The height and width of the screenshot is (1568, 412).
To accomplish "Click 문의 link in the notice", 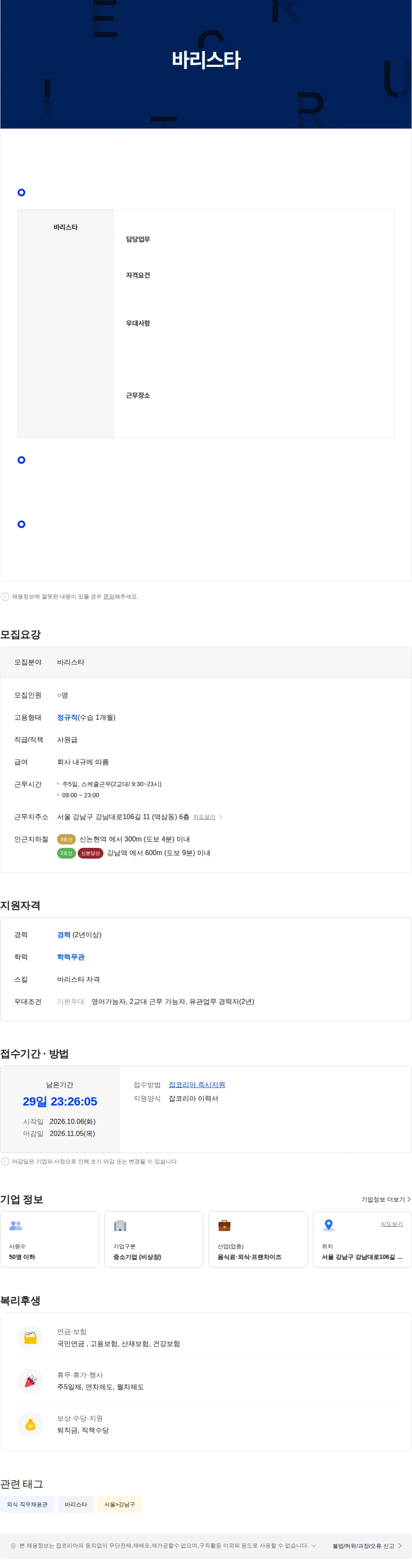I will pyautogui.click(x=109, y=597).
